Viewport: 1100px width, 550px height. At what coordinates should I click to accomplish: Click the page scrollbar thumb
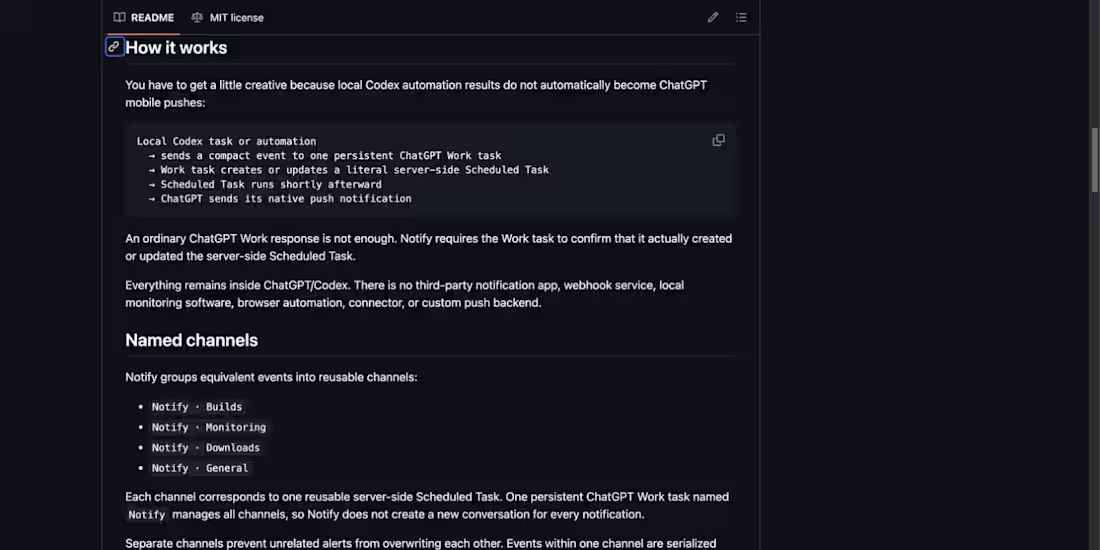click(1094, 160)
